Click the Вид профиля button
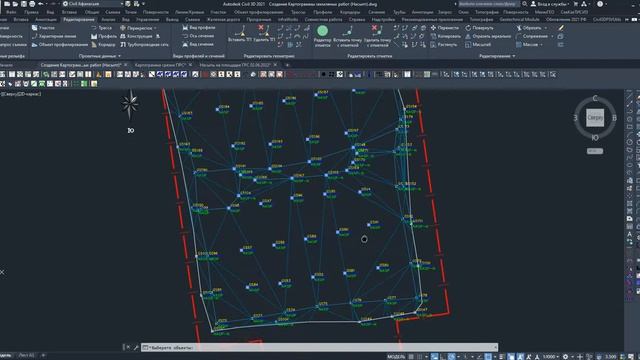This screenshot has width=640, height=360. (199, 28)
